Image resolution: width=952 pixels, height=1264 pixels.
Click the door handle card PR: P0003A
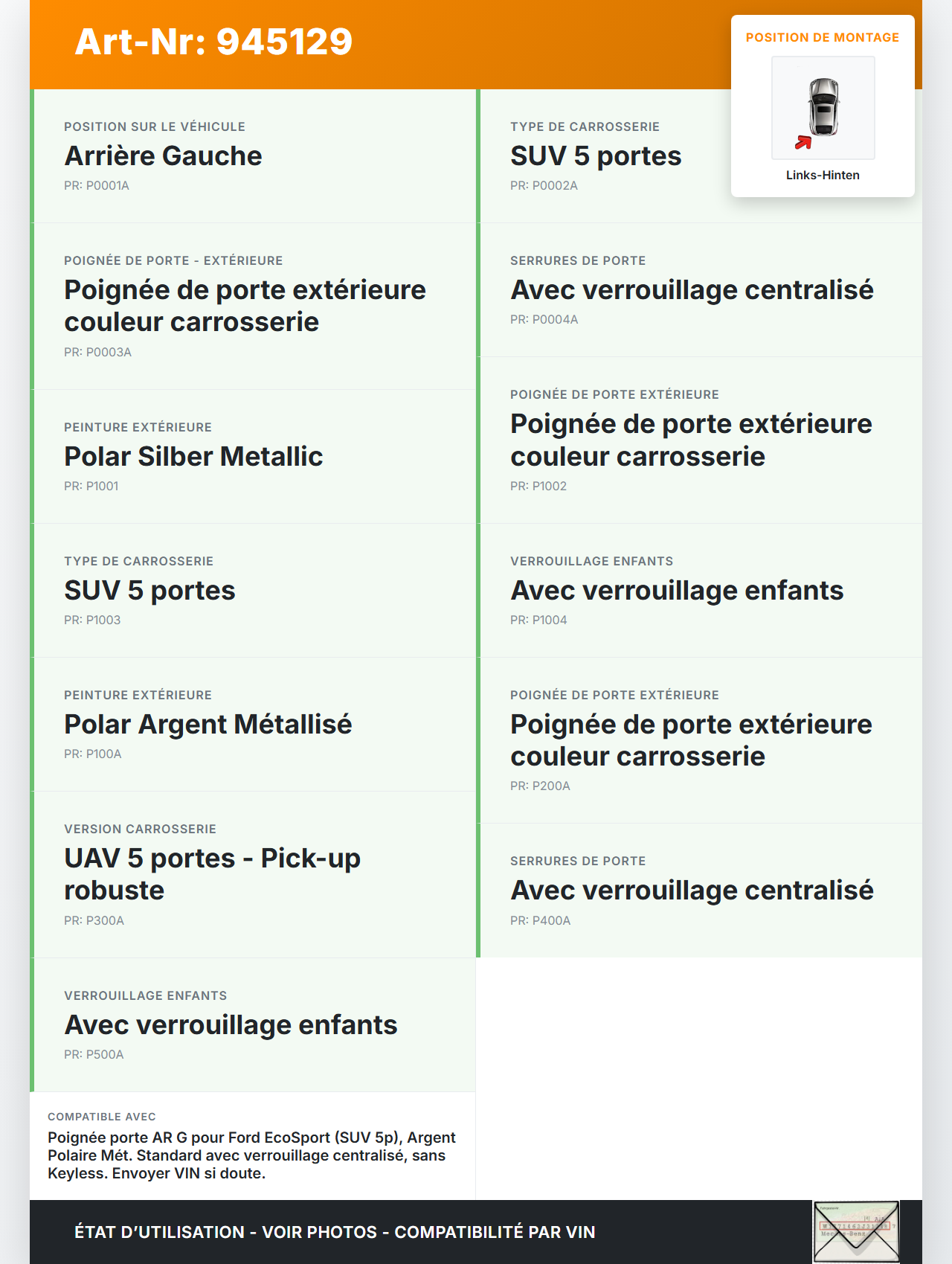(x=245, y=306)
